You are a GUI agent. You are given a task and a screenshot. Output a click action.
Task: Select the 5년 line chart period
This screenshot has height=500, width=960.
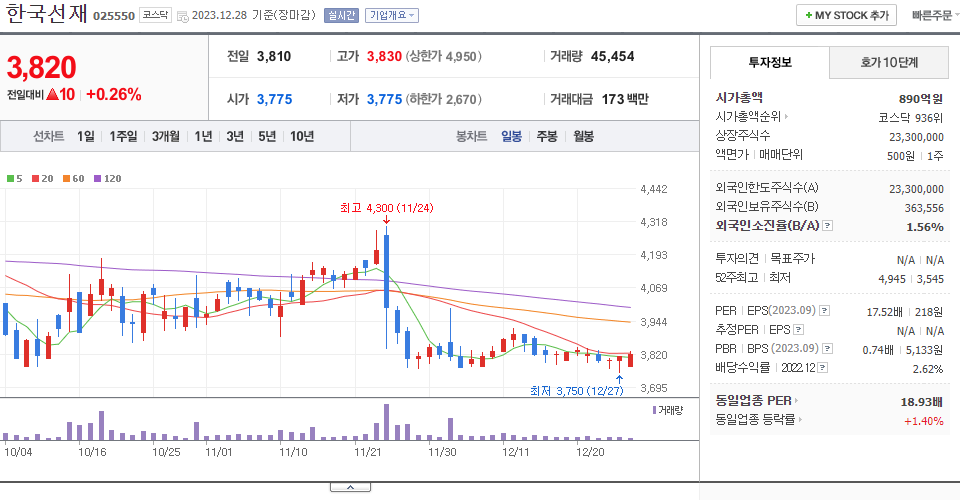click(267, 136)
